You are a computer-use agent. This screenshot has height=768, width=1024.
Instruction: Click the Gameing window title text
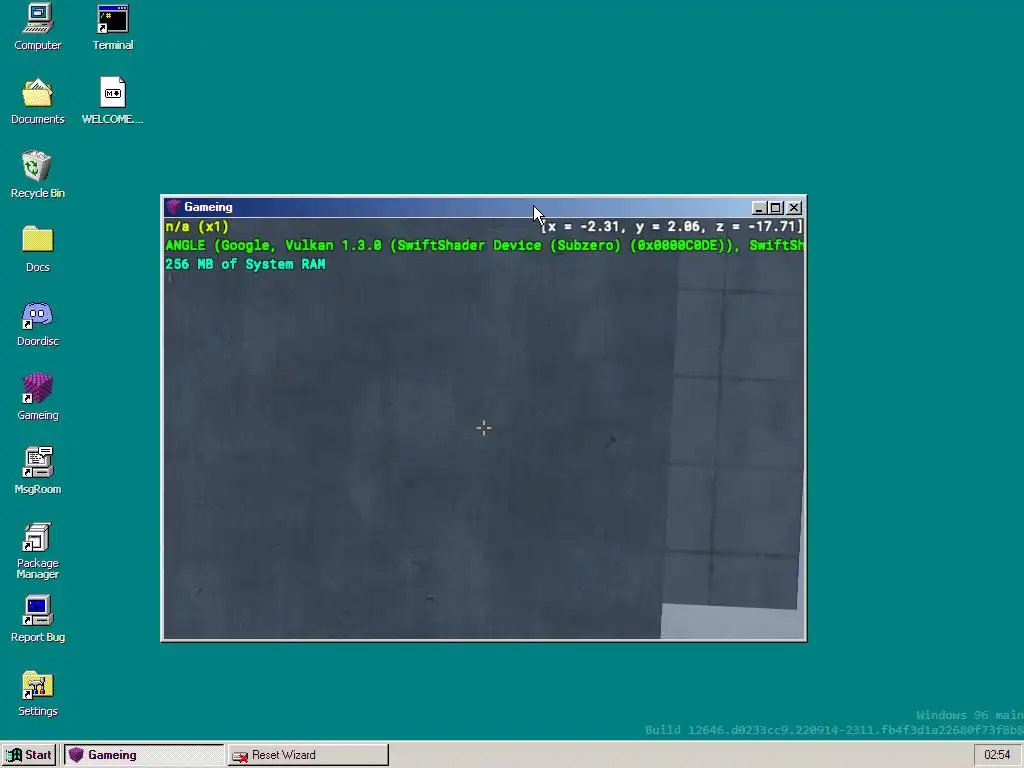(208, 207)
